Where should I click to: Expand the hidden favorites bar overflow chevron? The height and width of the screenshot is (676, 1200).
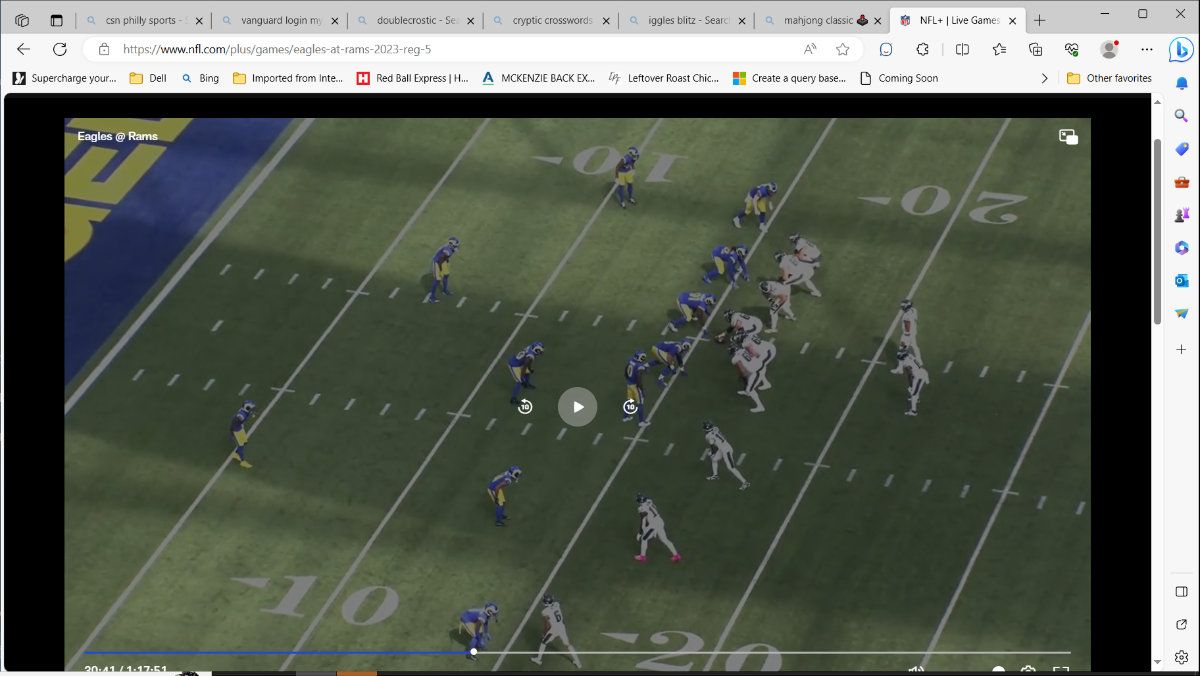tap(1045, 78)
